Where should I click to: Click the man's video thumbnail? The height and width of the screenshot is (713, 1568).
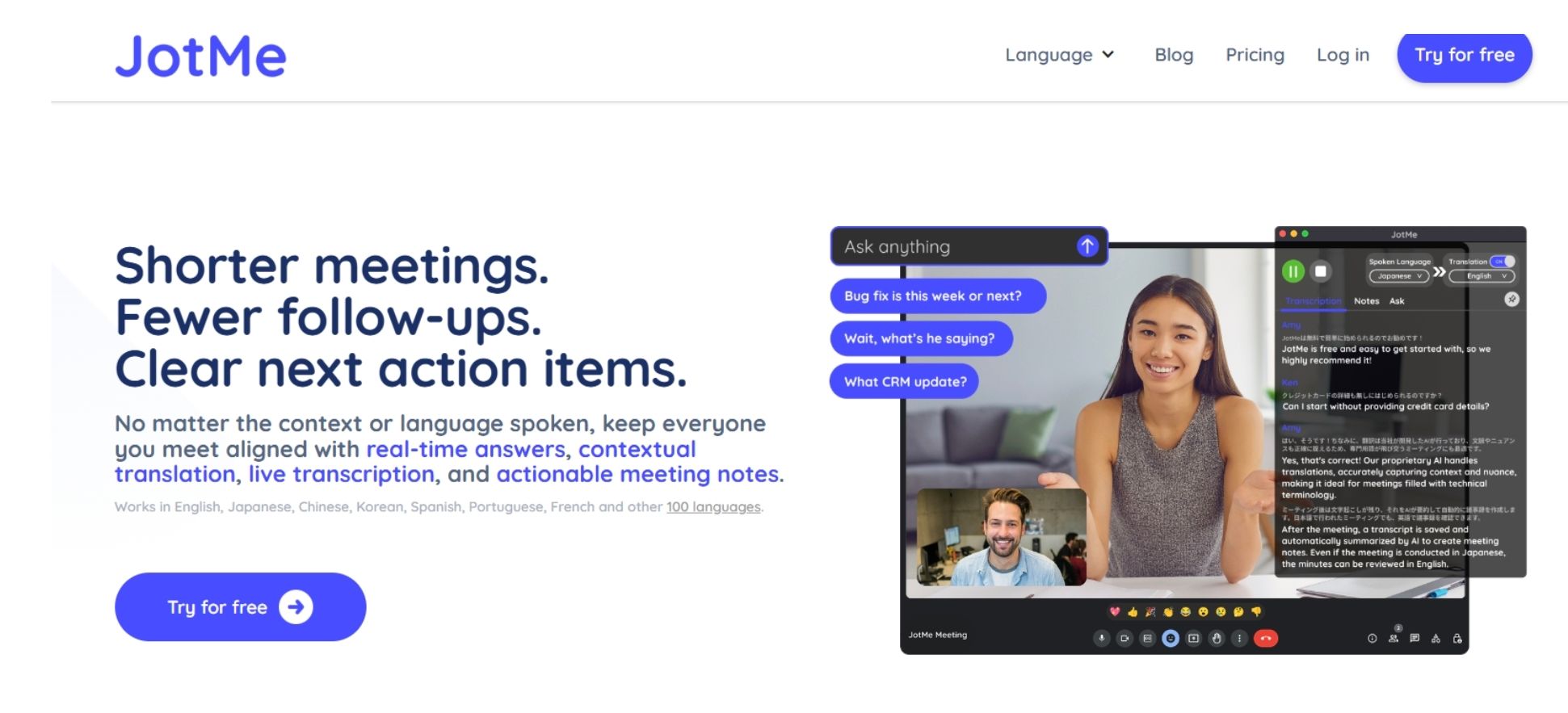[1002, 537]
